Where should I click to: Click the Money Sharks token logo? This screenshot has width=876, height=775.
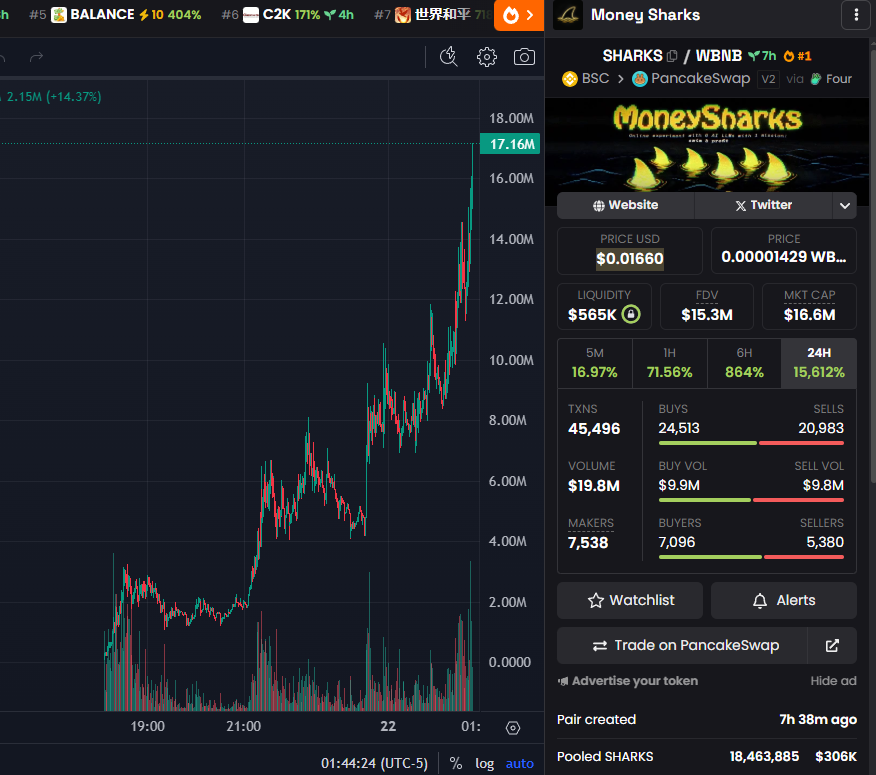(568, 15)
